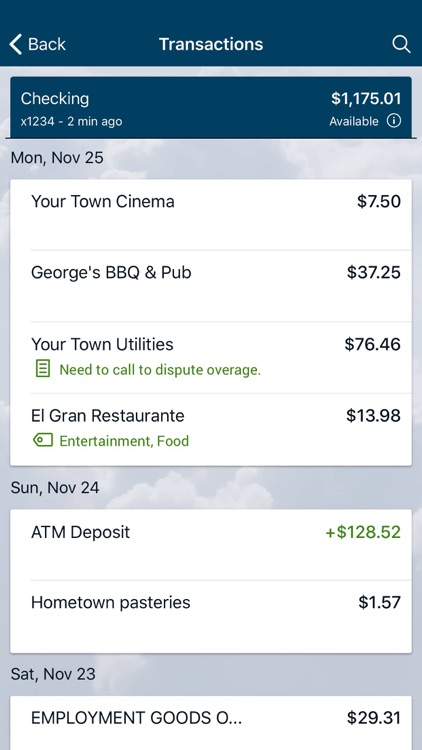This screenshot has height=750, width=422.
Task: Tap the note icon under Your Town Utilities
Action: pos(43,369)
